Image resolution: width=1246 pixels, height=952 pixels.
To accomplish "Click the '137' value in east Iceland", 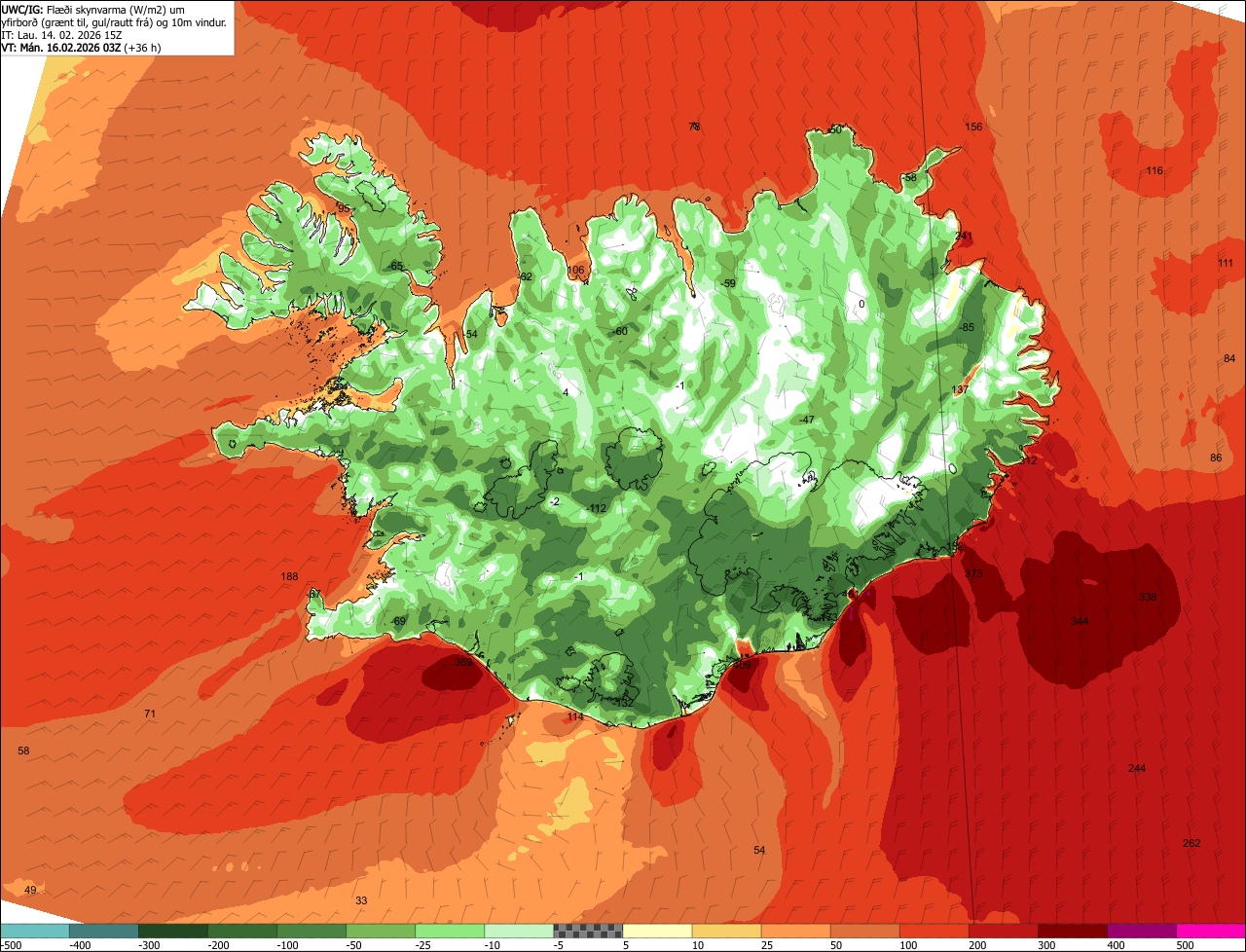I will (960, 389).
